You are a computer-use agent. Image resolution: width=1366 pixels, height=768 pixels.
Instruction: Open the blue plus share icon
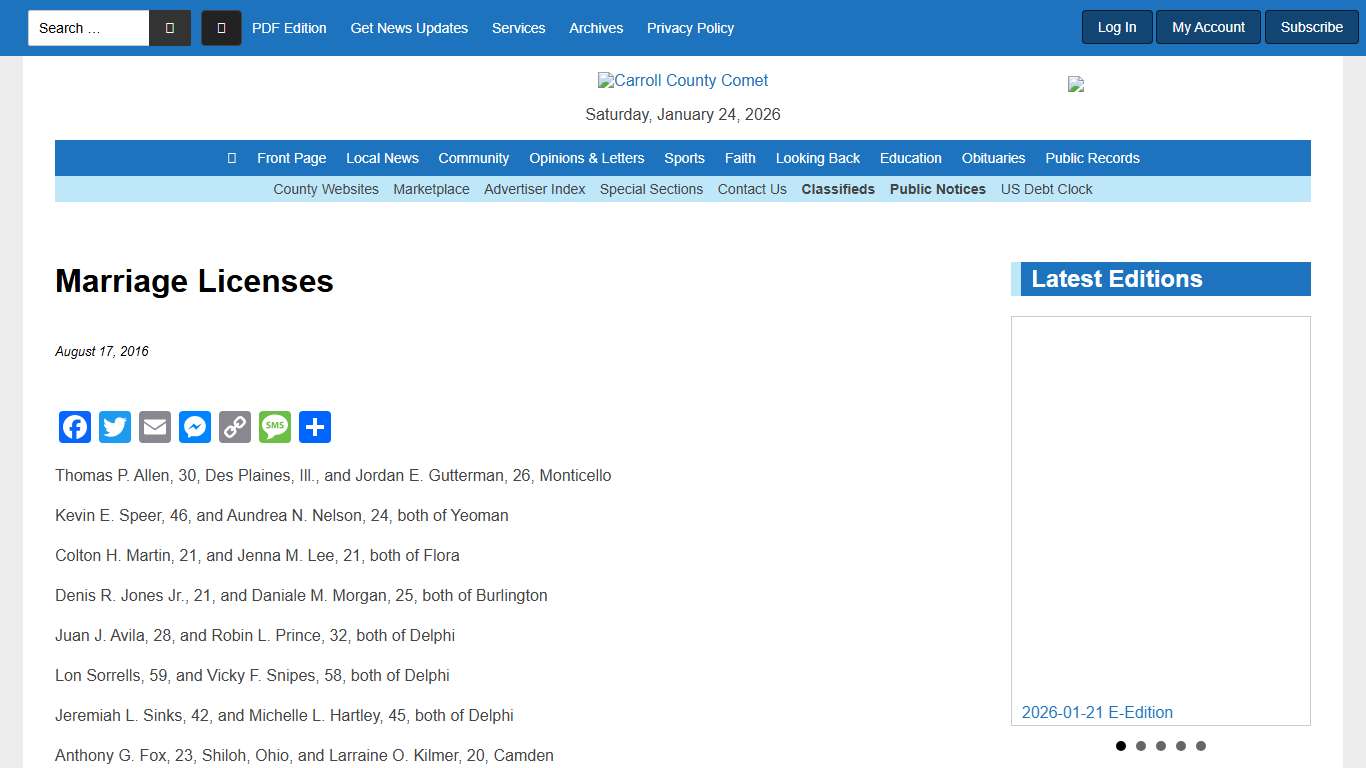[x=315, y=427]
